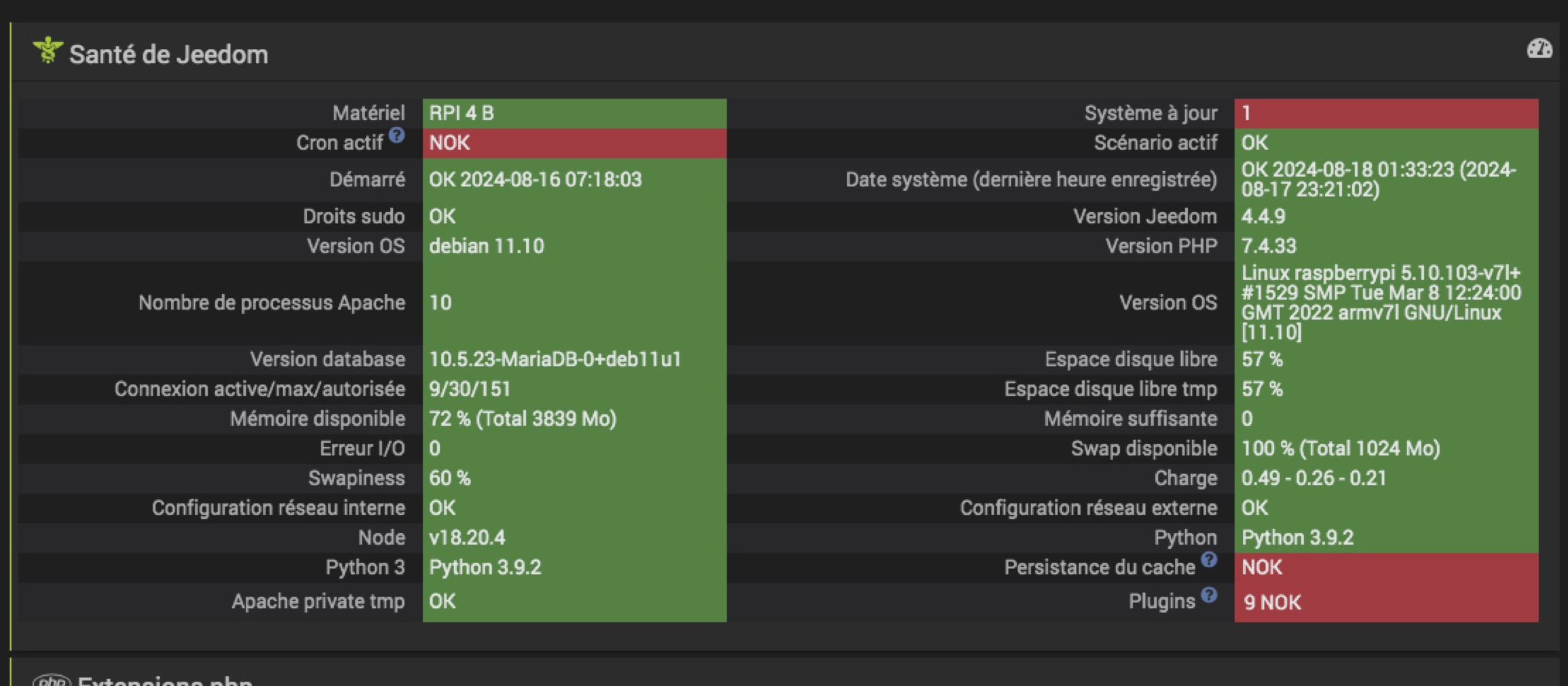The width and height of the screenshot is (1568, 686).
Task: Select the Santé de Jeedom heading
Action: click(168, 54)
